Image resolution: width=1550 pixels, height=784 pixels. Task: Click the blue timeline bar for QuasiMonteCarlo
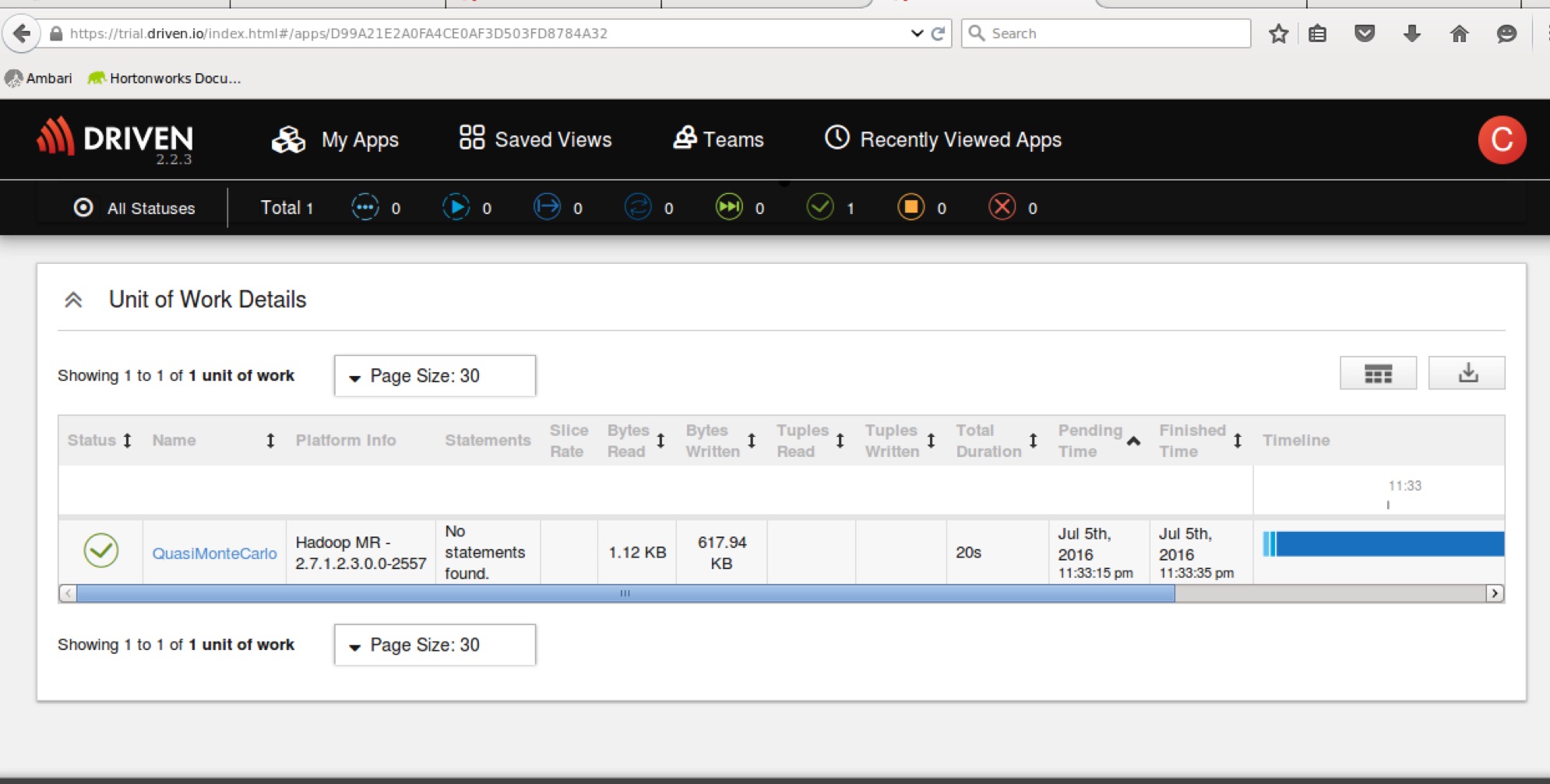pos(1386,543)
